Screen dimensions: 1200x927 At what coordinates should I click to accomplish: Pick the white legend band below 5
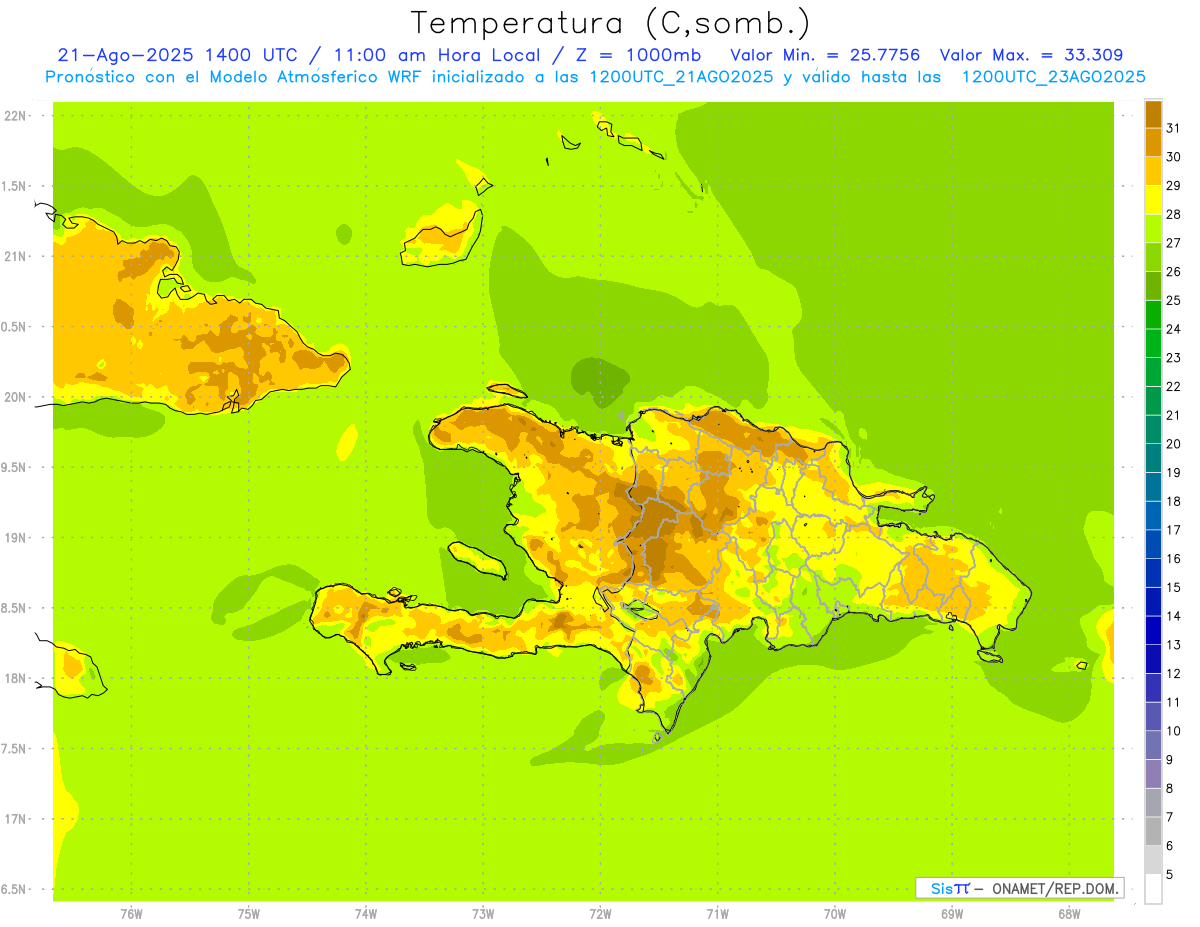pyautogui.click(x=1153, y=889)
